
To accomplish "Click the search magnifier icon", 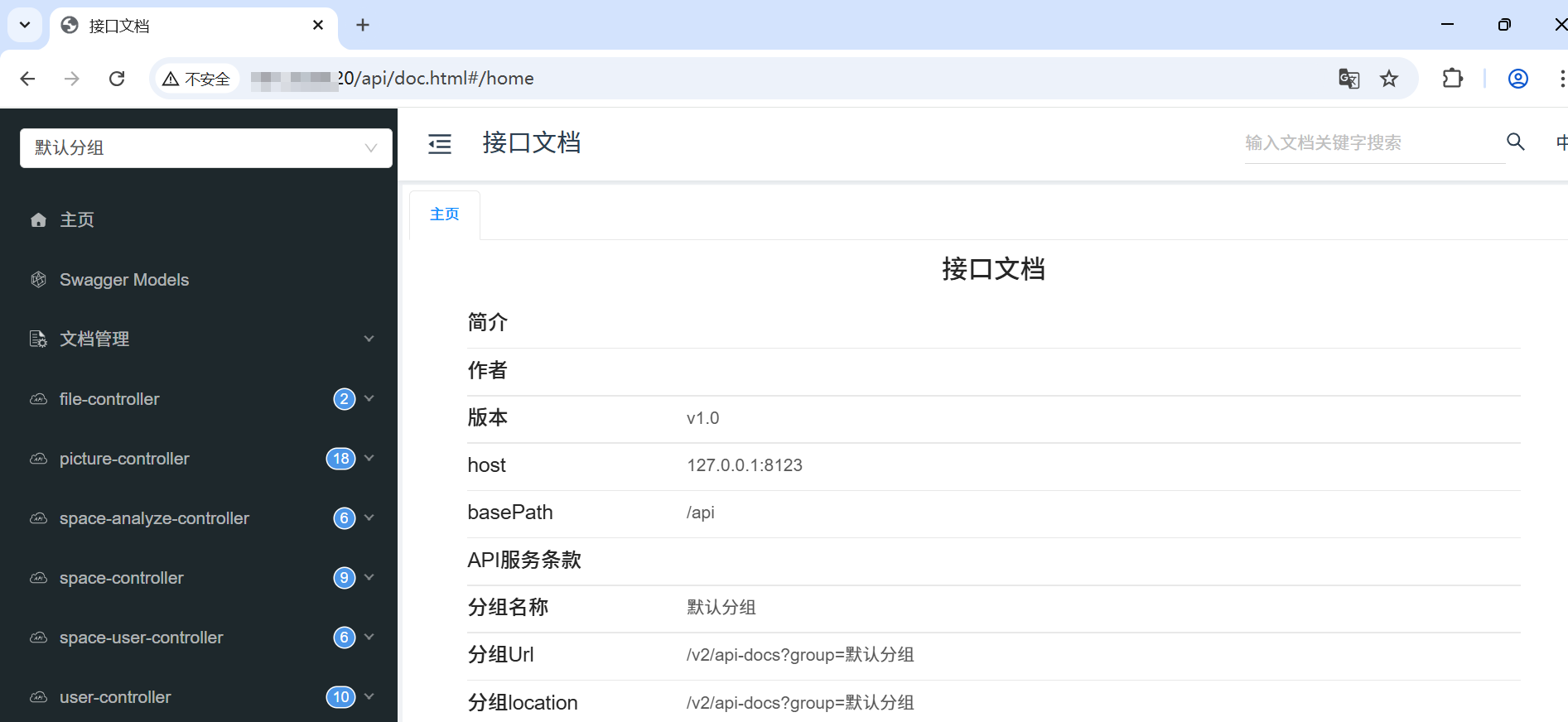I will tap(1515, 142).
